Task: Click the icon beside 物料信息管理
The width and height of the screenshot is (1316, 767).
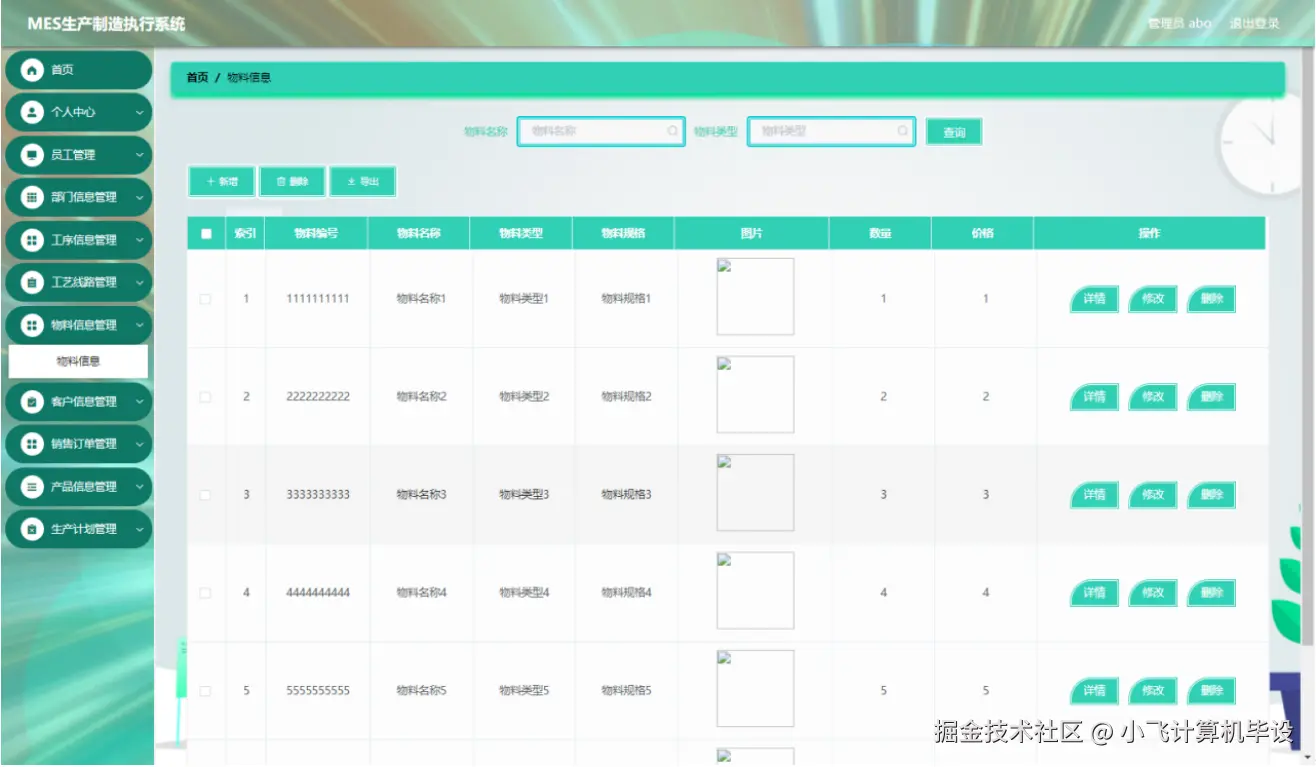Action: [32, 325]
